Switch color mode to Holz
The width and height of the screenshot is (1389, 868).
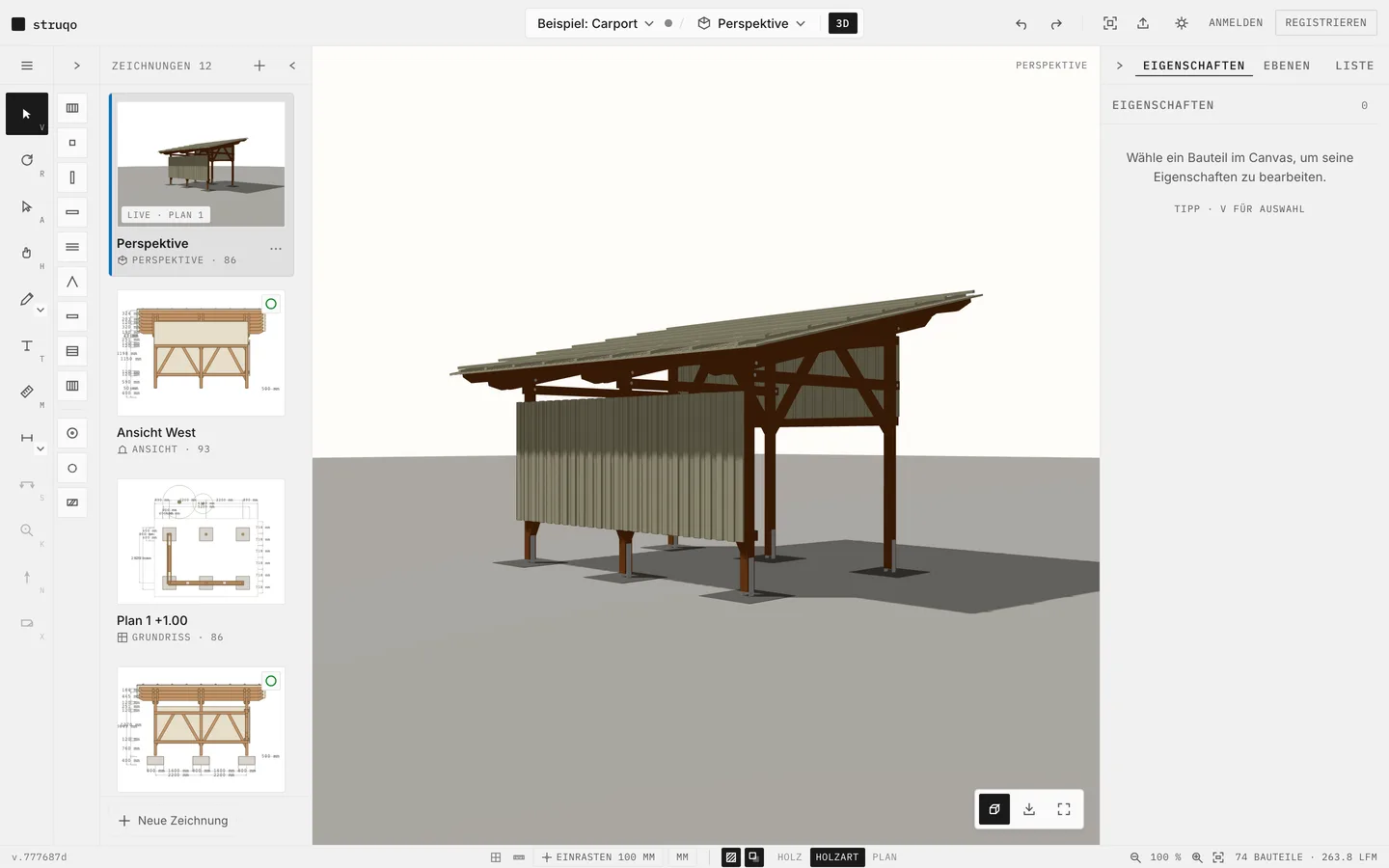tap(790, 857)
